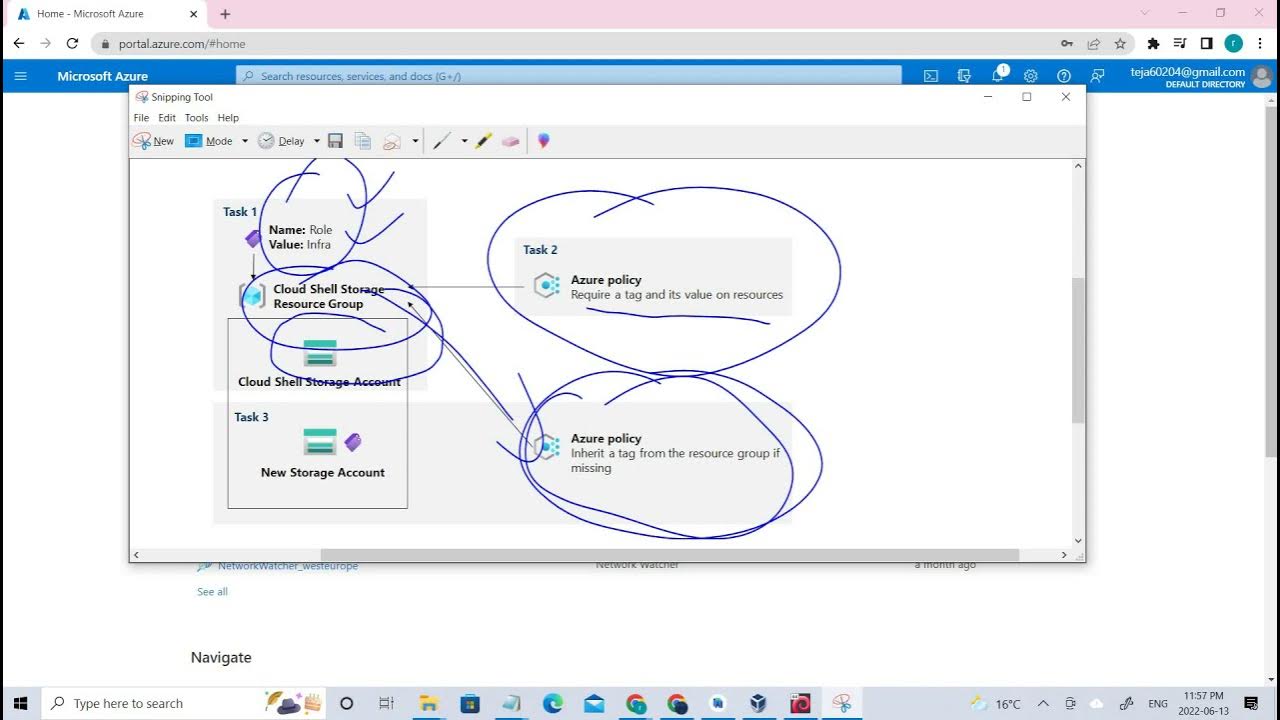Open Microsoft Edge from taskbar
The width and height of the screenshot is (1280, 720).
click(553, 703)
